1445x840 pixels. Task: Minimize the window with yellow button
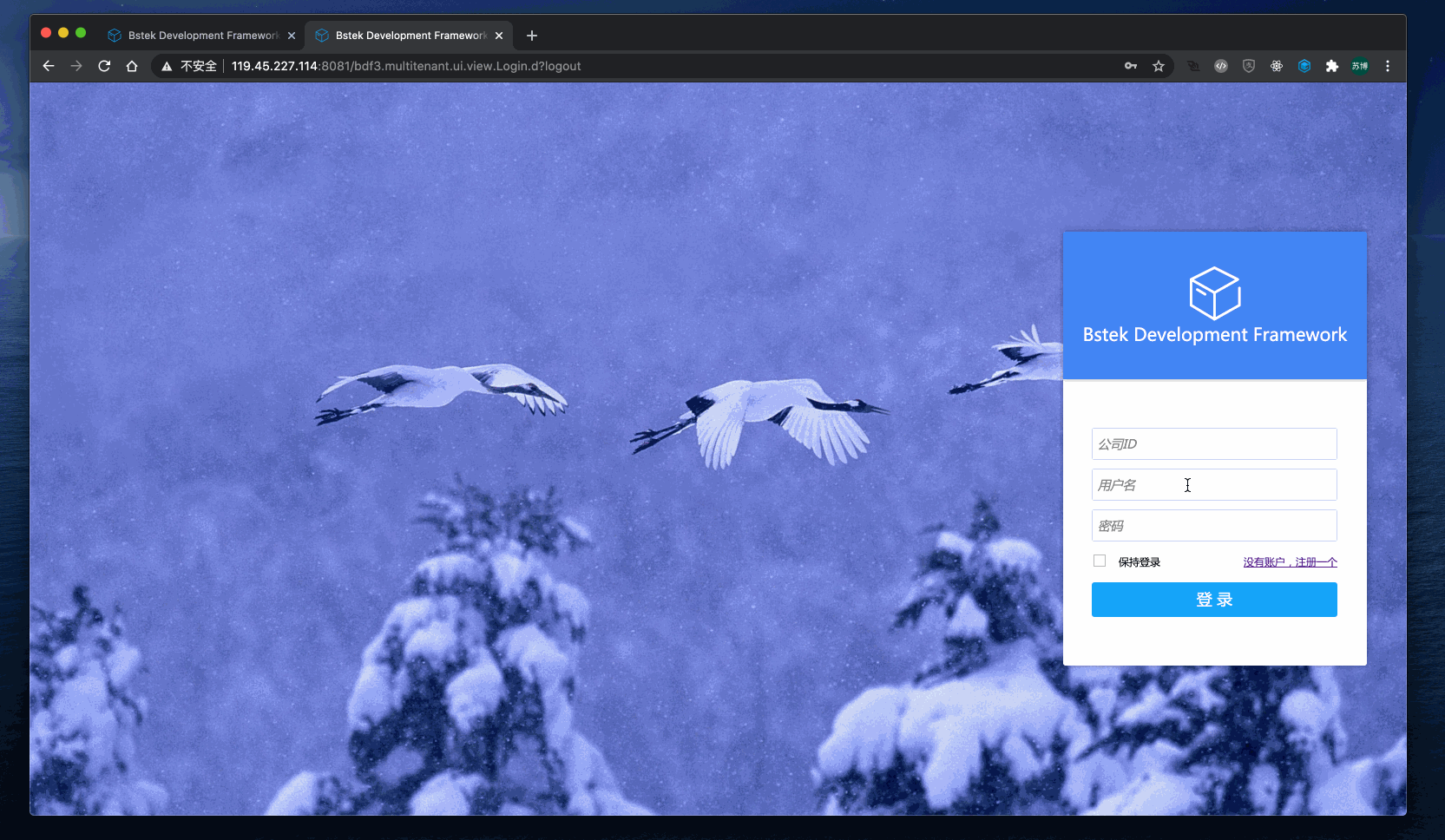63,33
